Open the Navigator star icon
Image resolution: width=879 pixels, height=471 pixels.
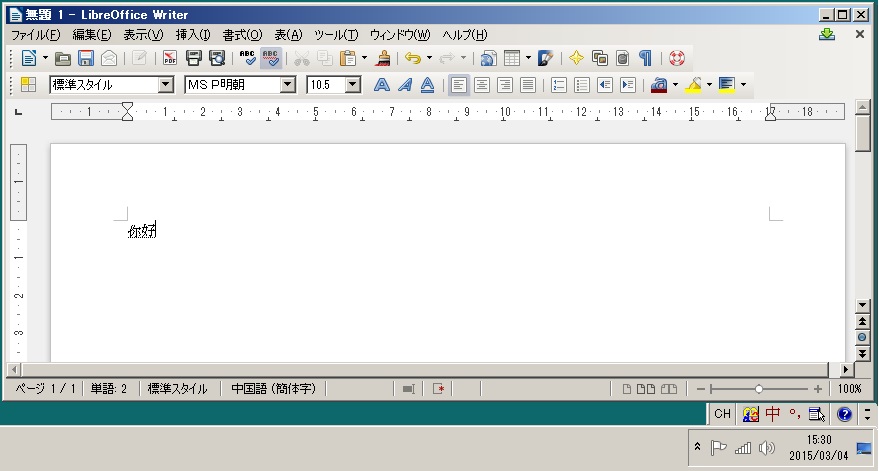[x=576, y=59]
